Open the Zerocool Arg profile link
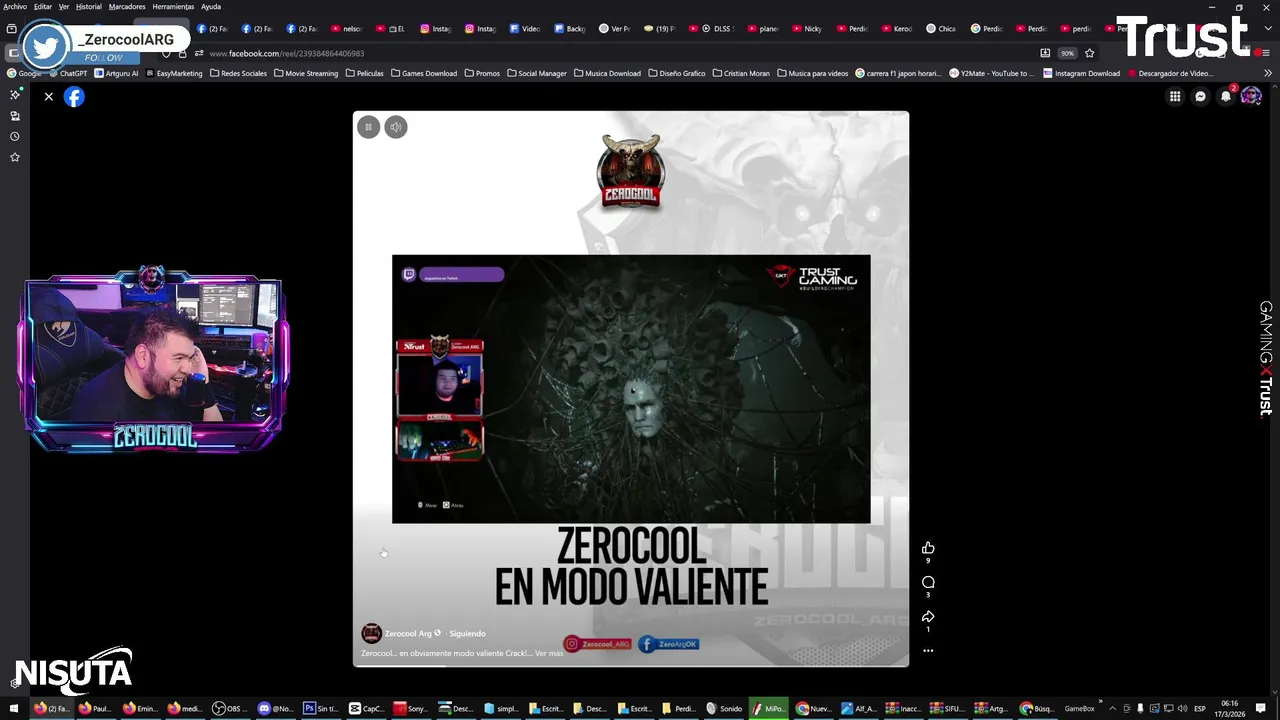 408,633
